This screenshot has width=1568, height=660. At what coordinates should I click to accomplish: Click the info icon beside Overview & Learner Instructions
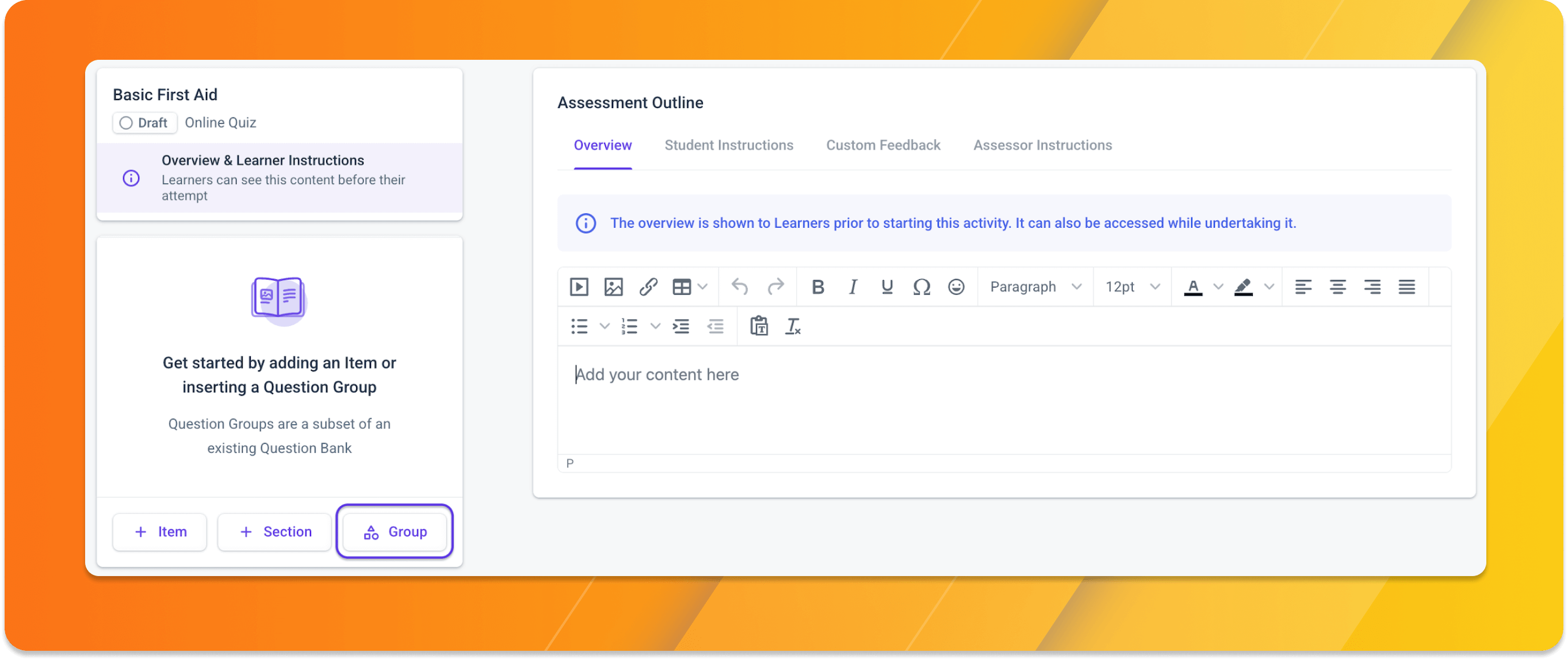(x=131, y=178)
